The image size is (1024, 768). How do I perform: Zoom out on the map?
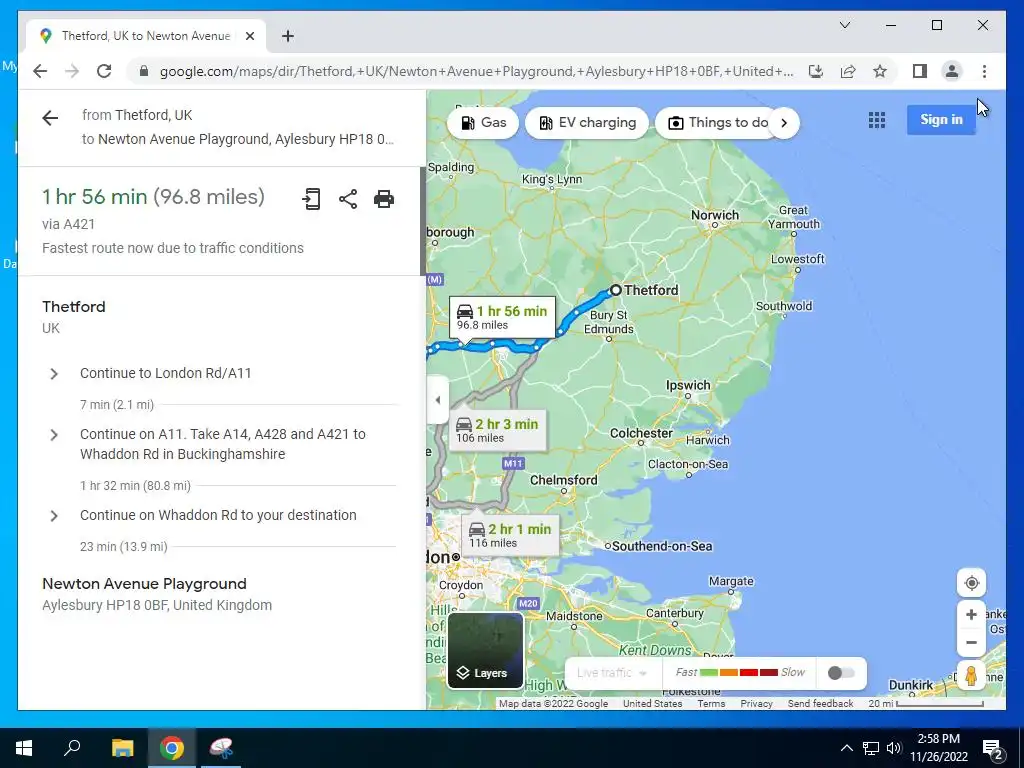(x=971, y=643)
